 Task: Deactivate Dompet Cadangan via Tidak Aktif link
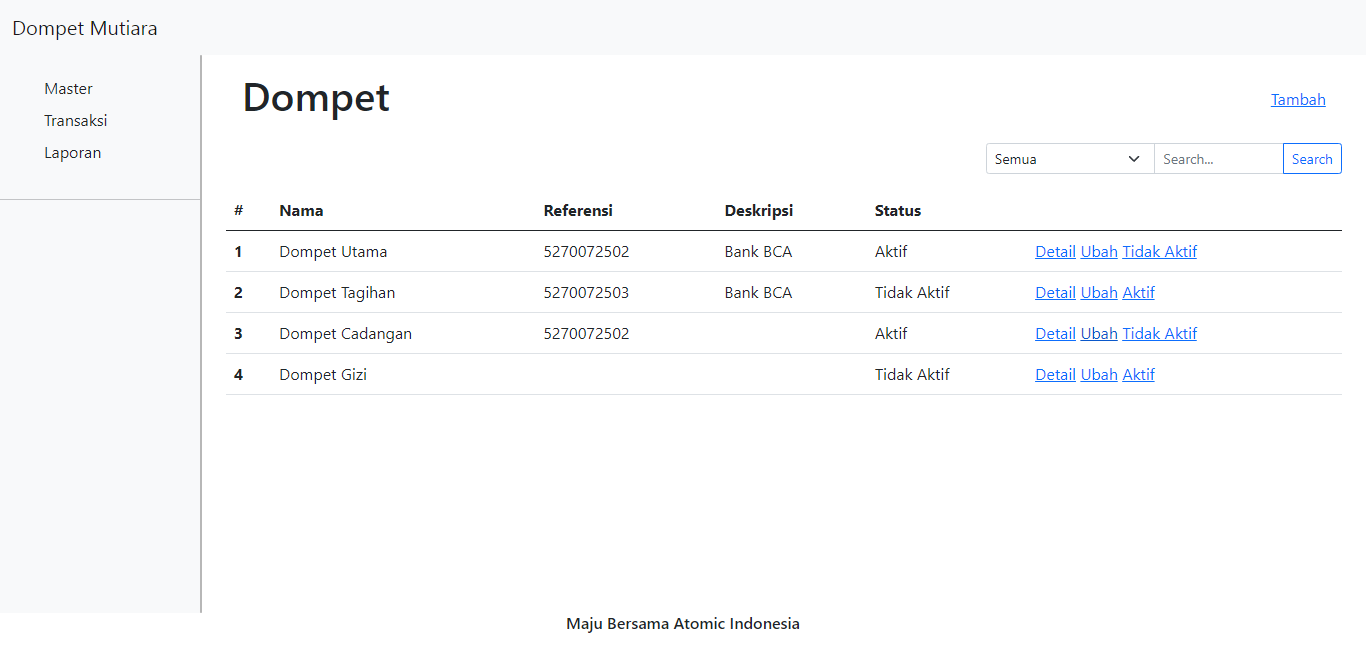coord(1159,333)
